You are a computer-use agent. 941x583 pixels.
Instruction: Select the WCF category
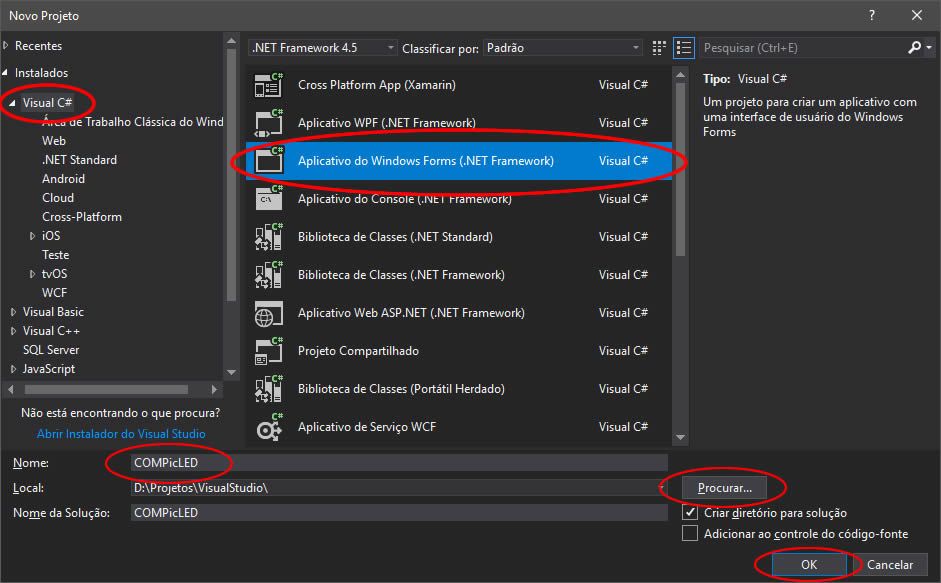[x=54, y=292]
